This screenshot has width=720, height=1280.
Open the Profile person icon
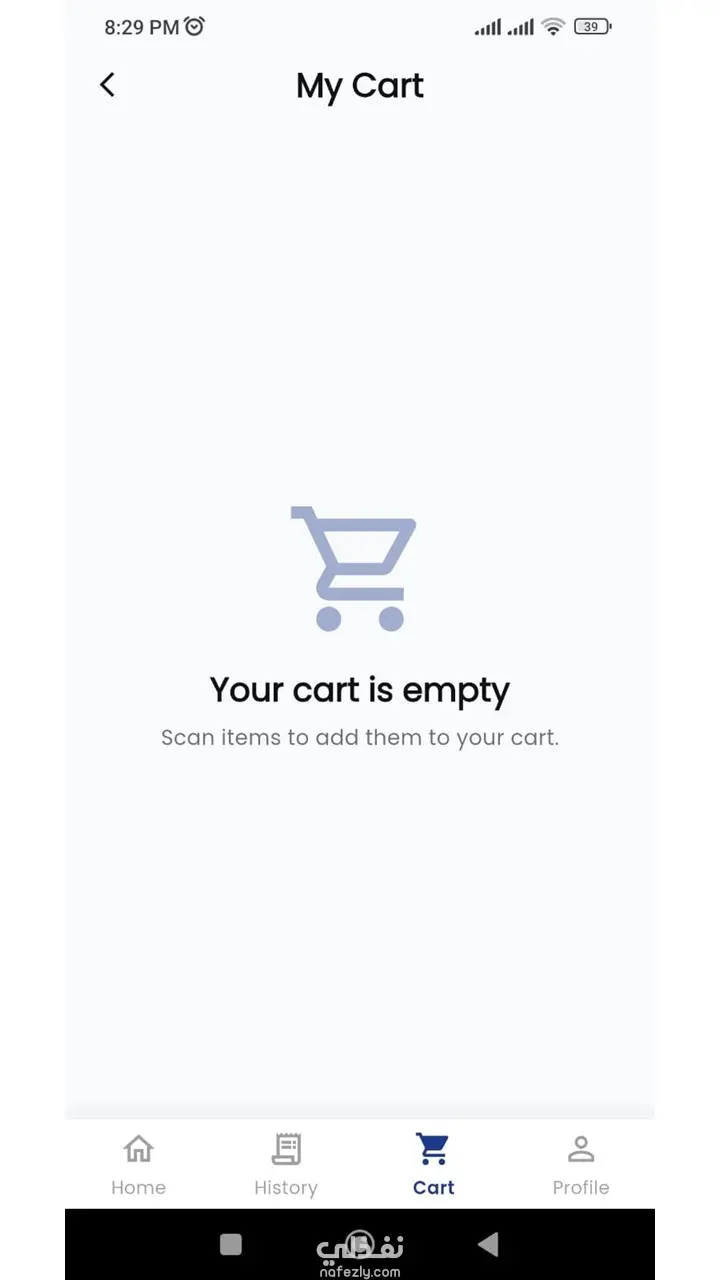click(x=581, y=1150)
